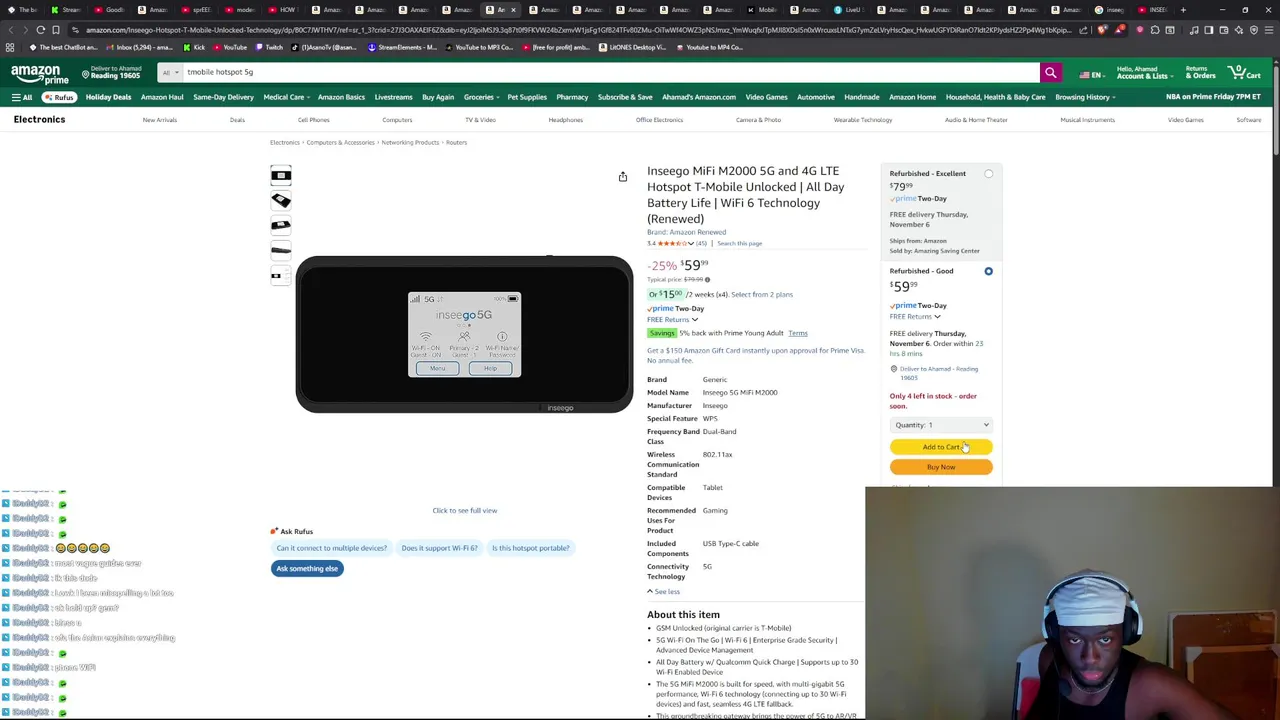
Task: Select first product thumbnail image
Action: [280, 176]
